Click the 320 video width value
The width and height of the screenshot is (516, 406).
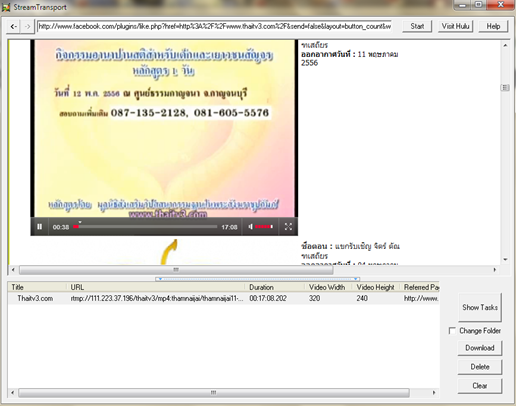coord(314,298)
